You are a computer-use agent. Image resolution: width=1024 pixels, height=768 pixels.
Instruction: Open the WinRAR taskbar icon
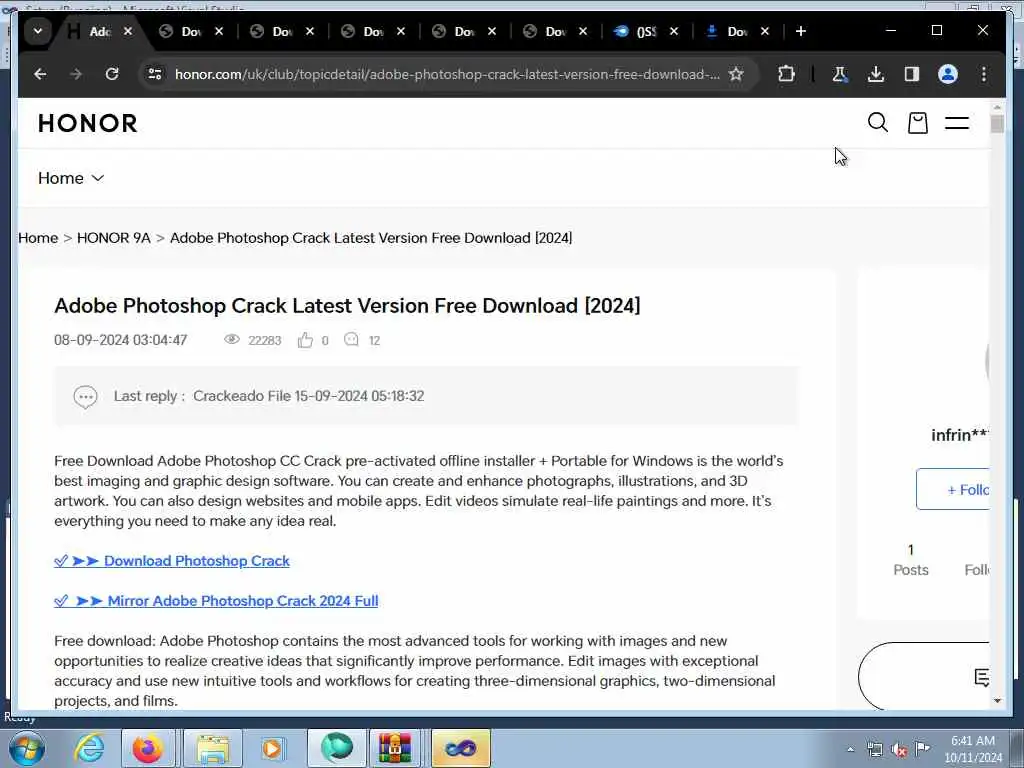tap(395, 748)
